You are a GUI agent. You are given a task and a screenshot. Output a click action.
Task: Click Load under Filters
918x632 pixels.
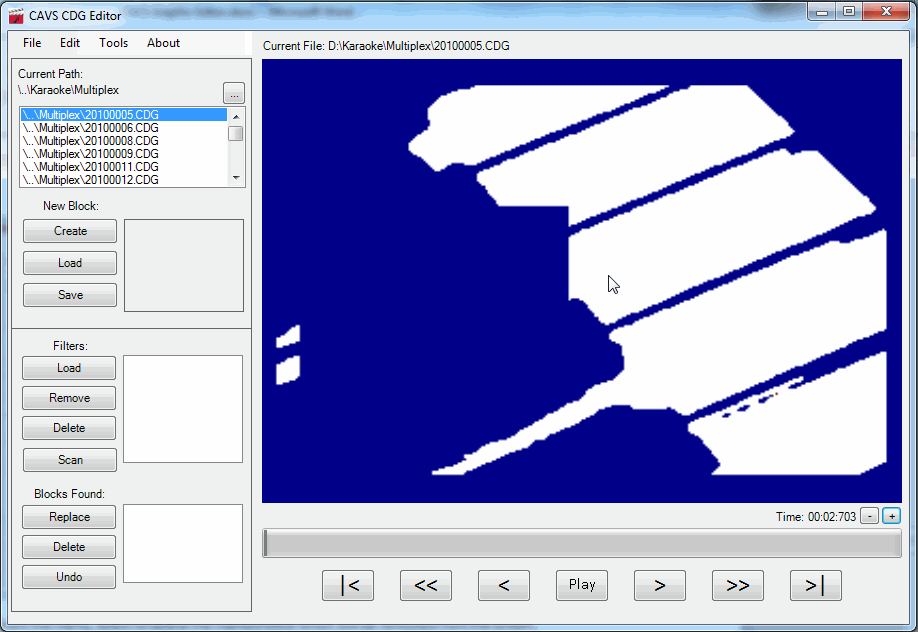[69, 368]
